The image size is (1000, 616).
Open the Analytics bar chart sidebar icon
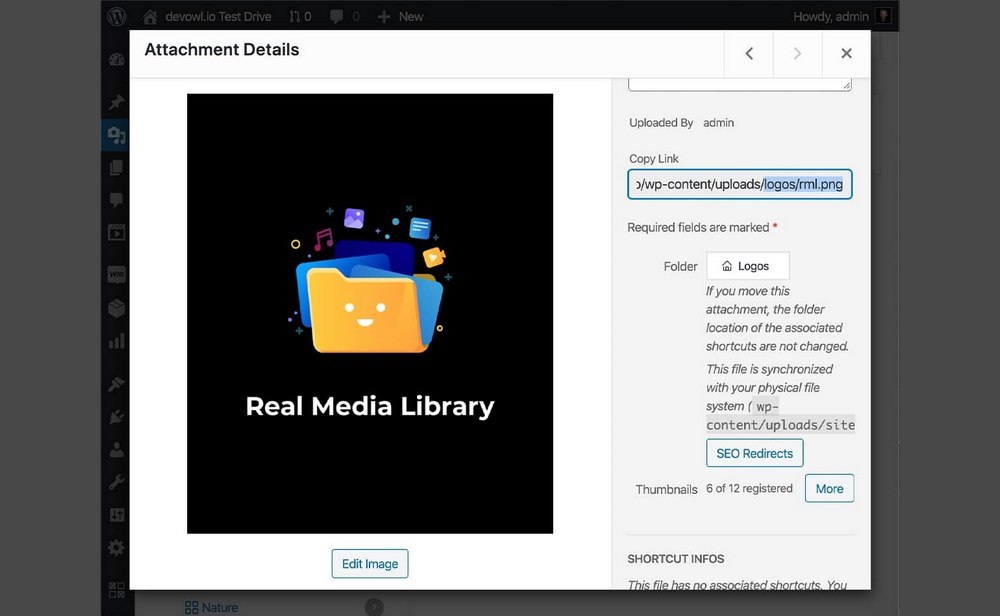pyautogui.click(x=116, y=341)
